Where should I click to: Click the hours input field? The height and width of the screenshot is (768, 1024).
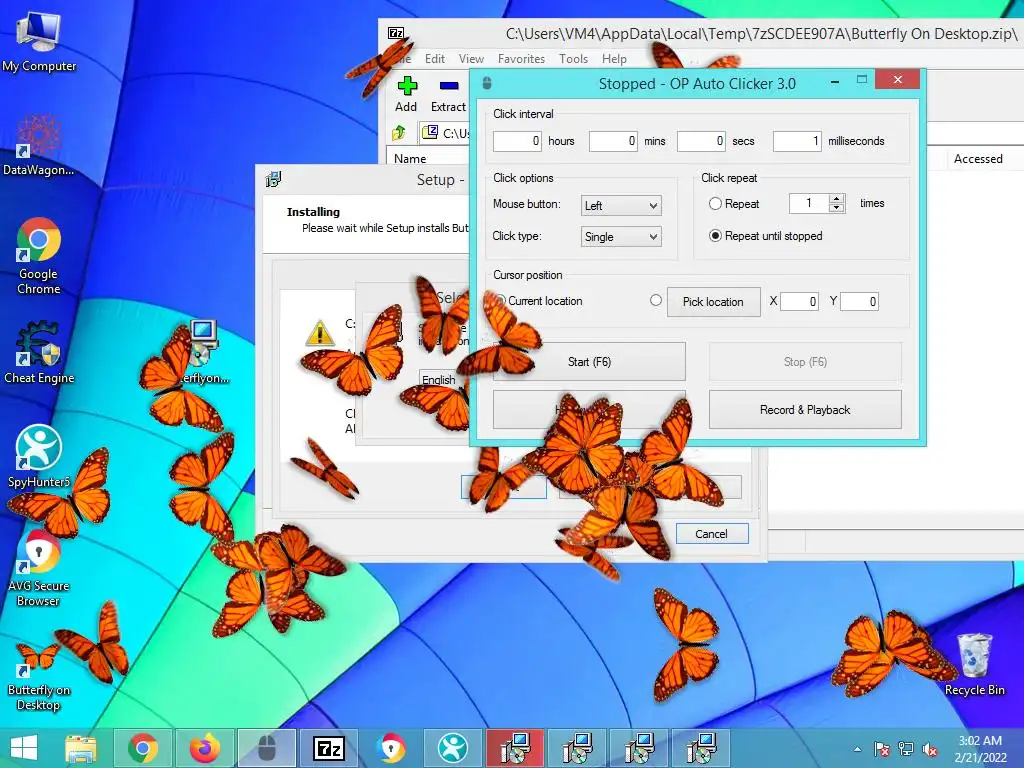pyautogui.click(x=517, y=141)
